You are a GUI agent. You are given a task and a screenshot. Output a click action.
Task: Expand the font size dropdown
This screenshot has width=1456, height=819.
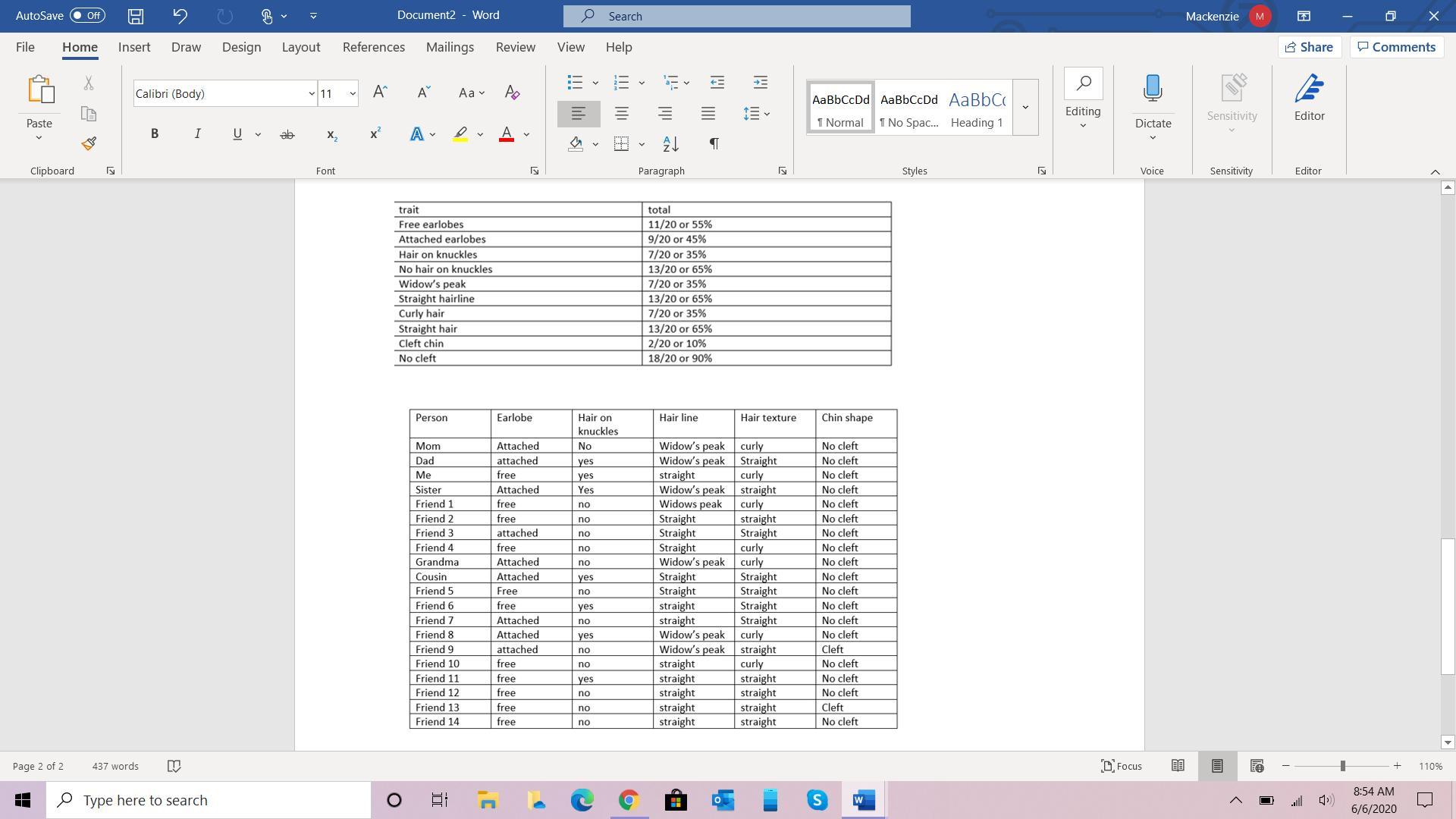click(352, 94)
